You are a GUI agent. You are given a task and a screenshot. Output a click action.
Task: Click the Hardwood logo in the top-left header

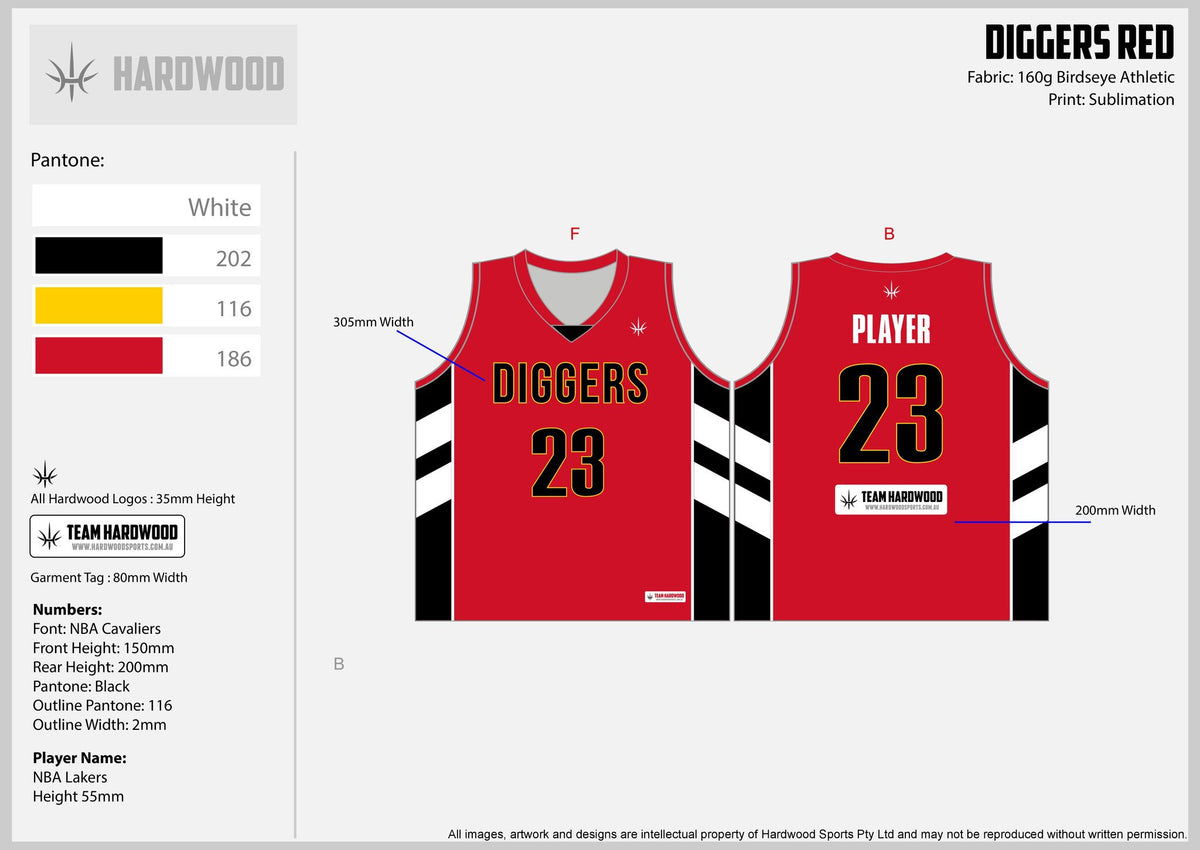(162, 73)
